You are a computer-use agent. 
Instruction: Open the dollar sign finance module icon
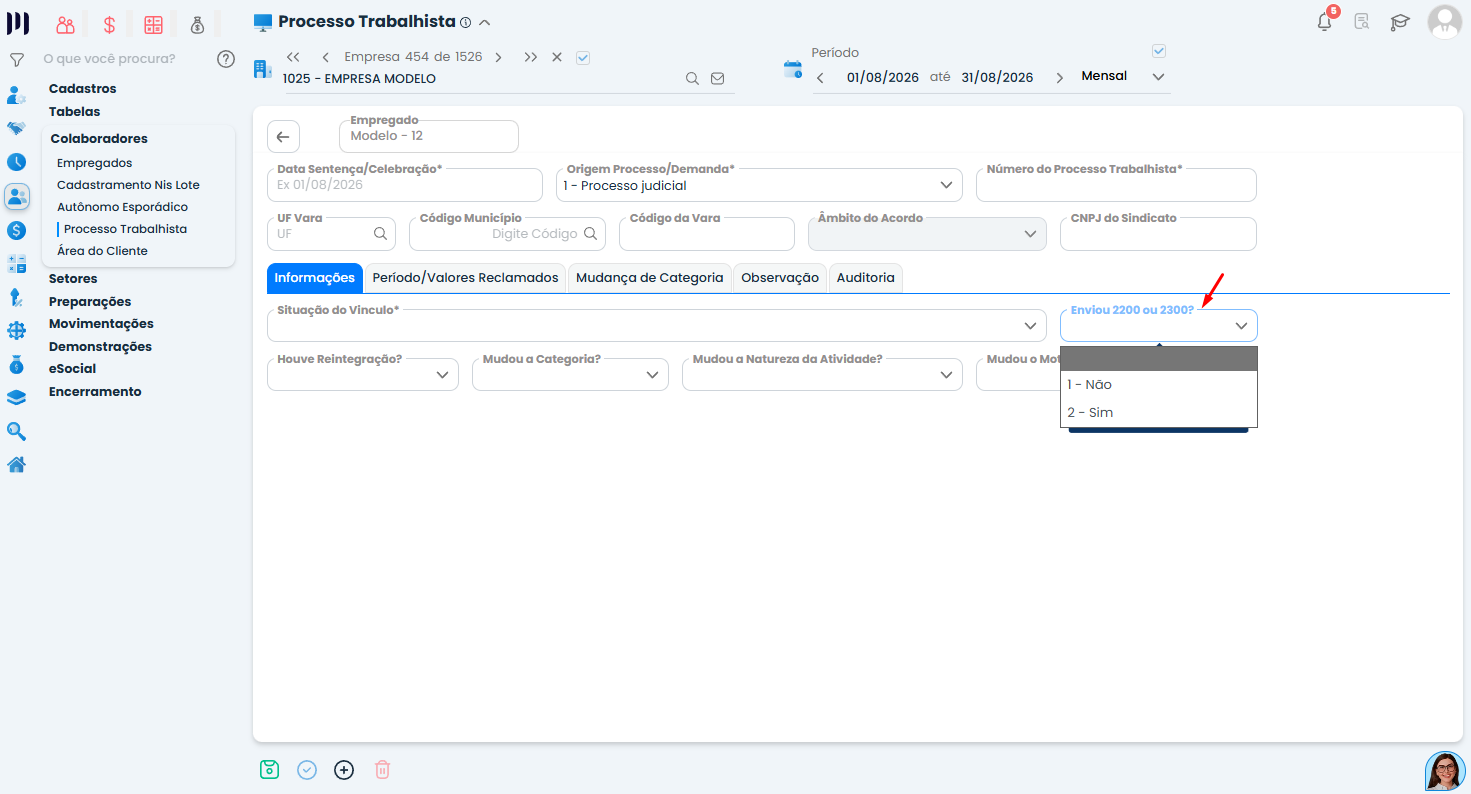point(110,25)
